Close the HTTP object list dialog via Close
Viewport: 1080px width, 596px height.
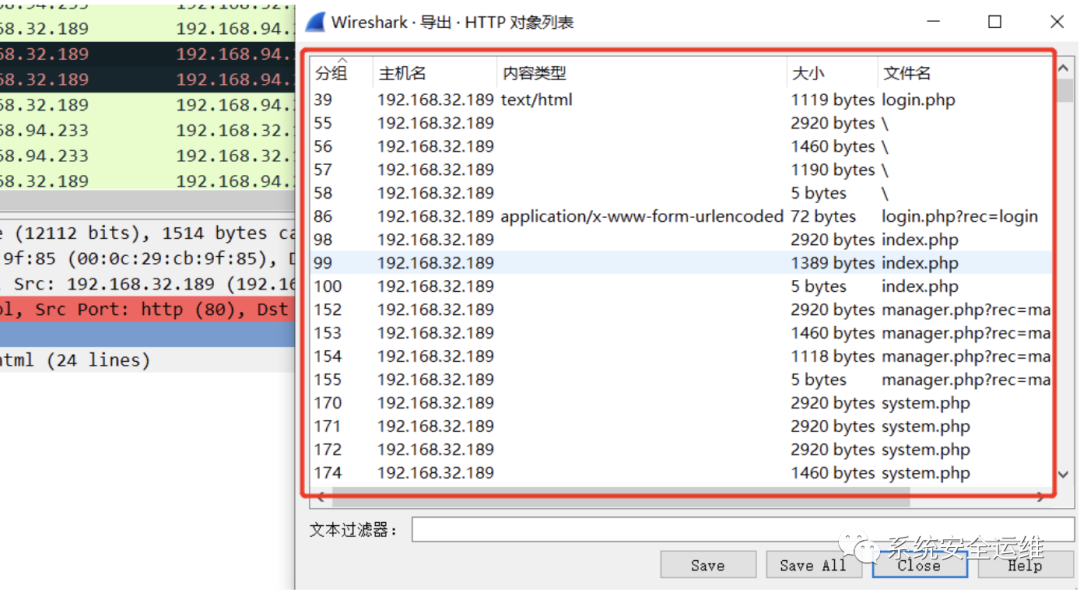coord(920,565)
